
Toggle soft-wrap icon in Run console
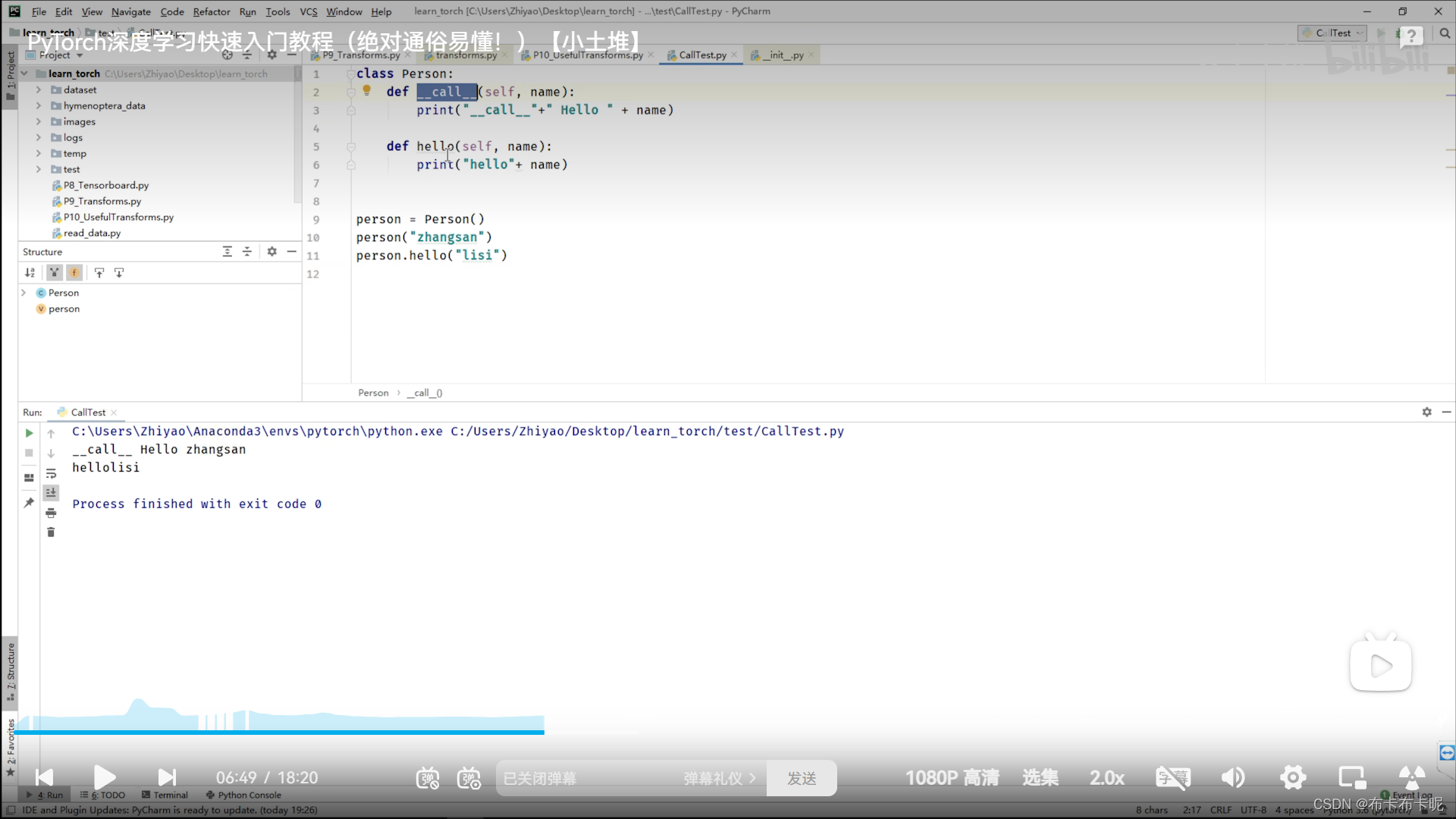point(51,473)
